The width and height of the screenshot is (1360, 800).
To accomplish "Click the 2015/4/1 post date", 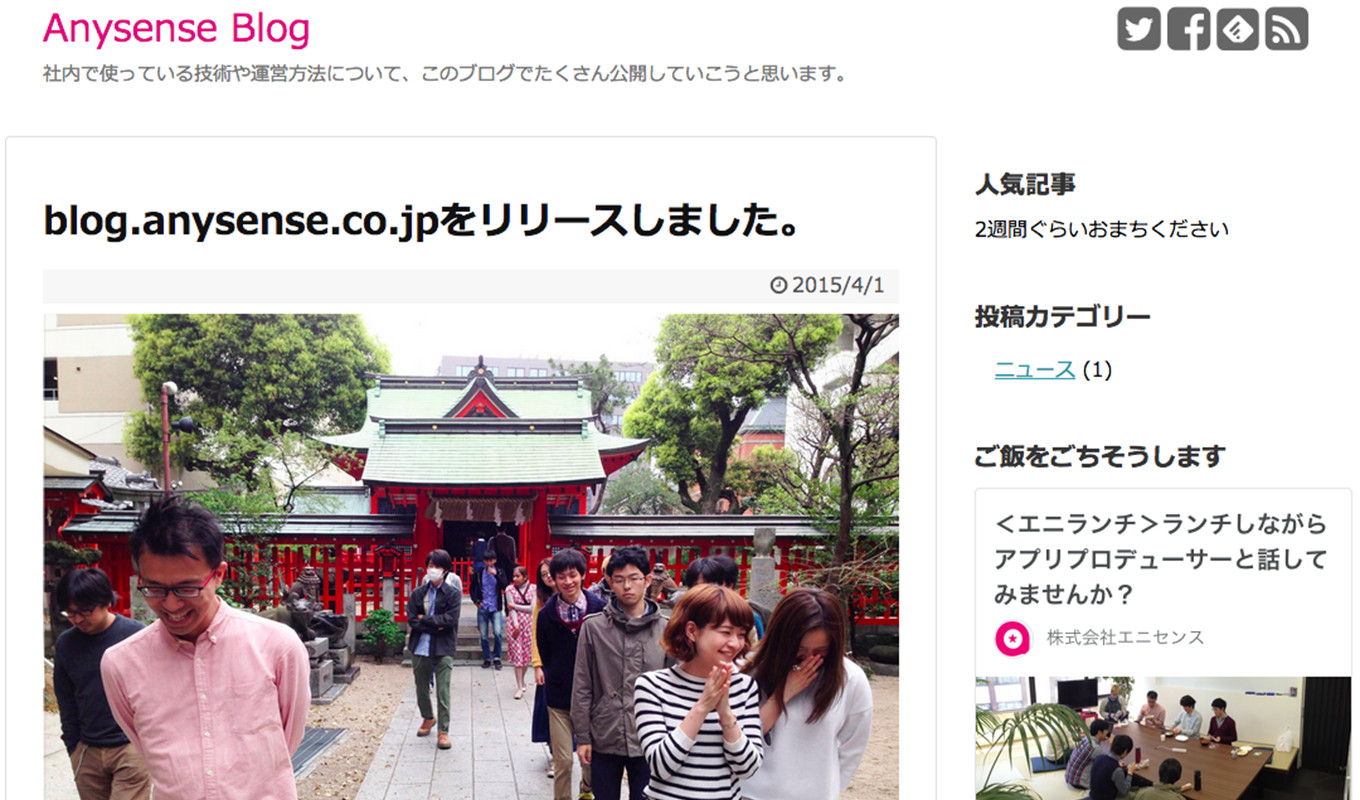I will (838, 286).
